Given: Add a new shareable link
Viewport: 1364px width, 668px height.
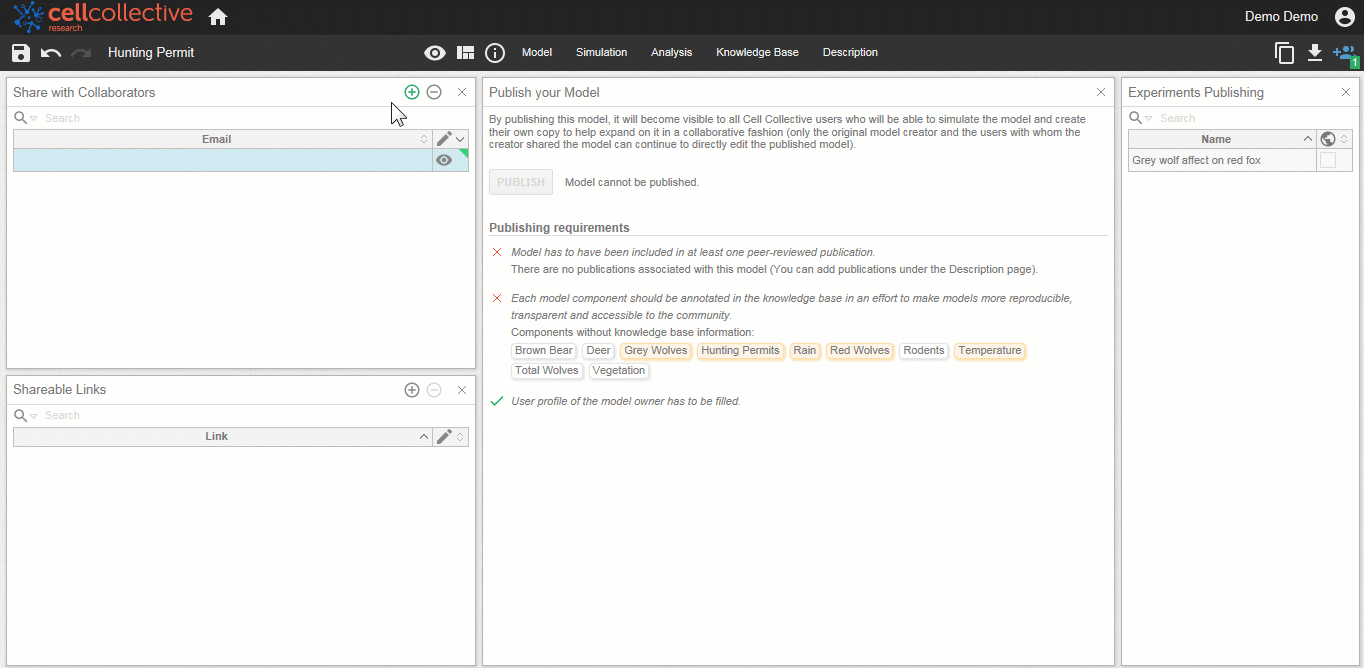Looking at the screenshot, I should (412, 390).
